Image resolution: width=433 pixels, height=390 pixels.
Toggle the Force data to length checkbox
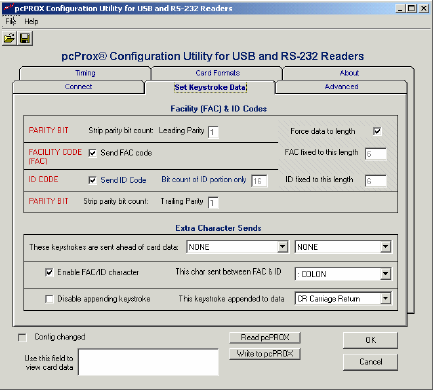point(377,131)
